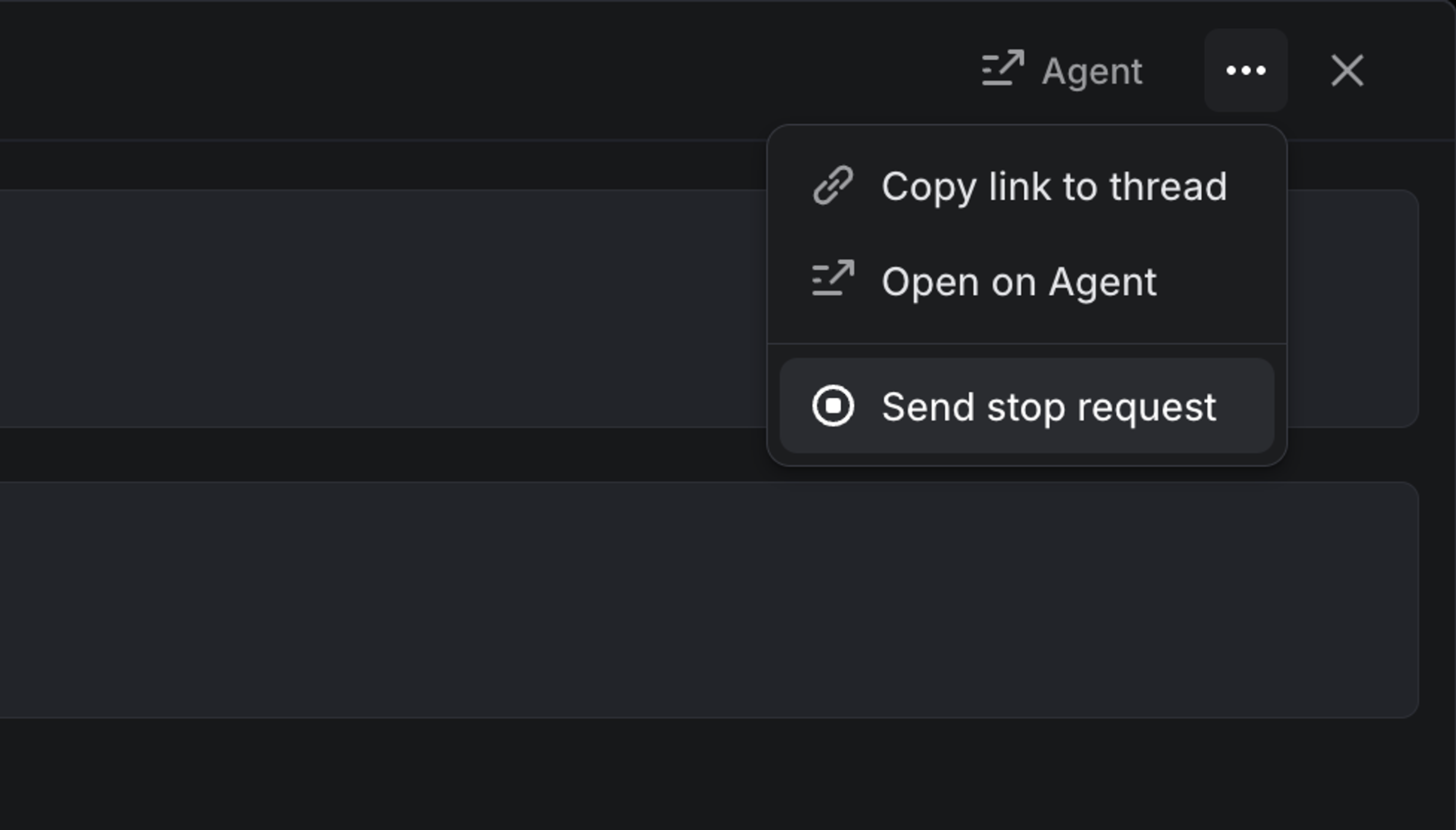Click the right edge of the upper card
Viewport: 1456px width, 830px height.
[1368, 308]
